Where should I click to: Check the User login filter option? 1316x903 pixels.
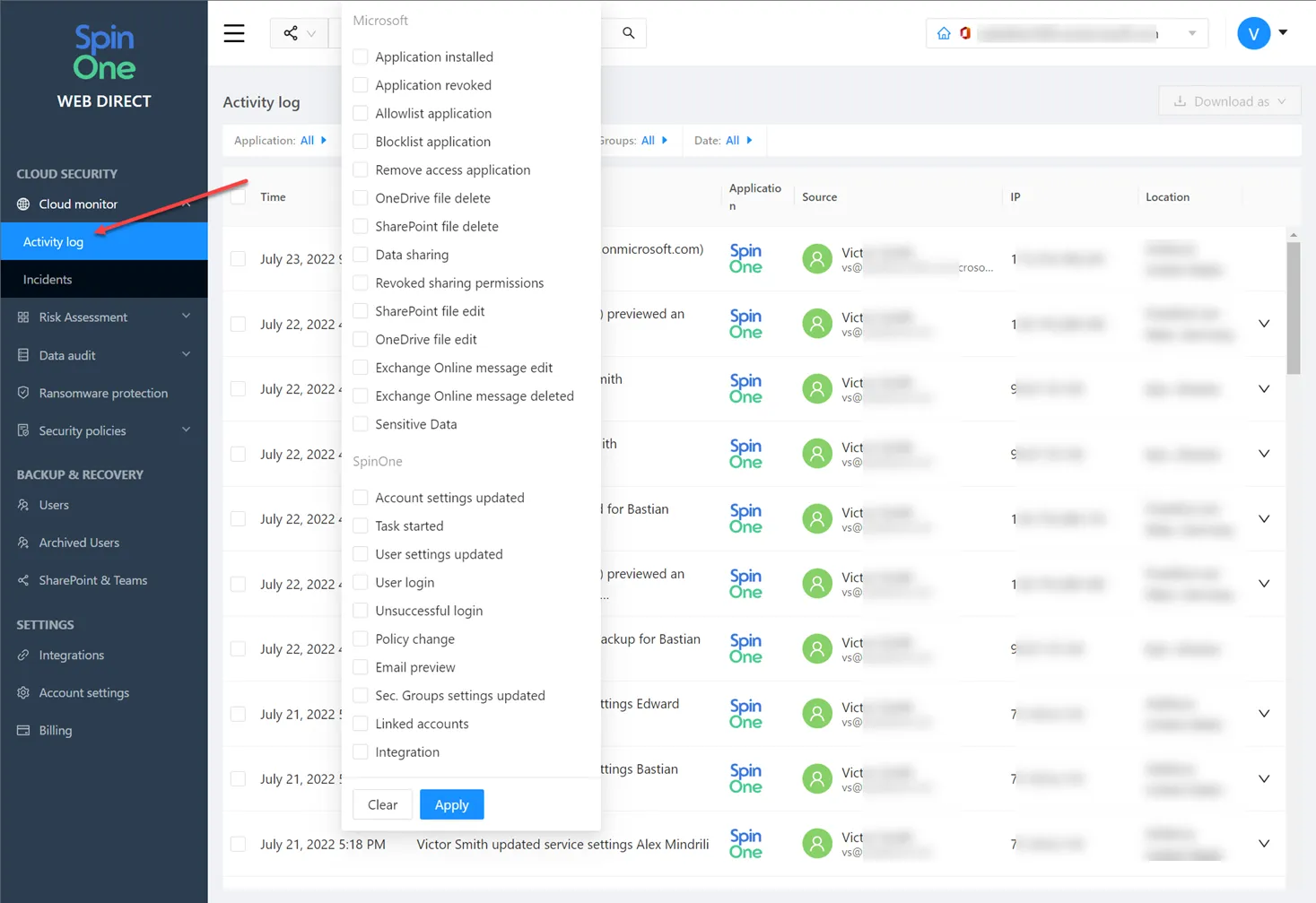[362, 582]
